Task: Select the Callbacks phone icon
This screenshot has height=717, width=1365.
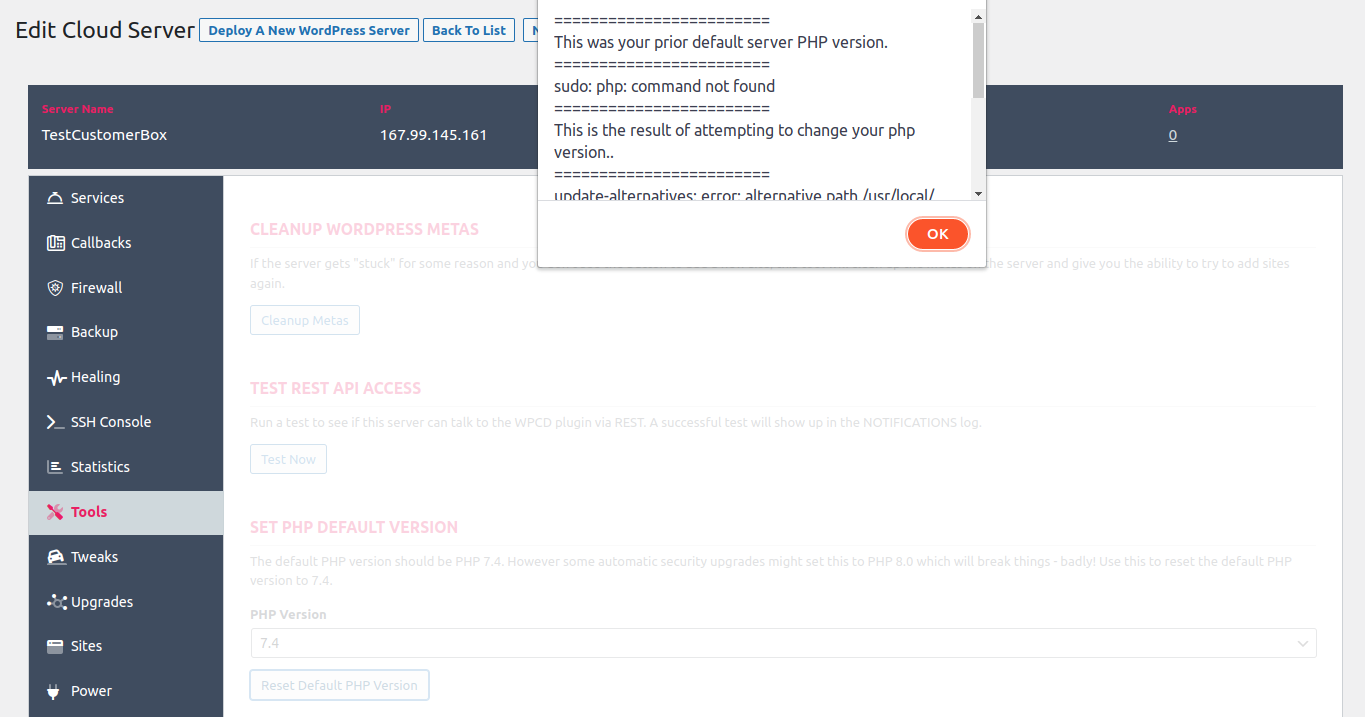Action: [56, 243]
